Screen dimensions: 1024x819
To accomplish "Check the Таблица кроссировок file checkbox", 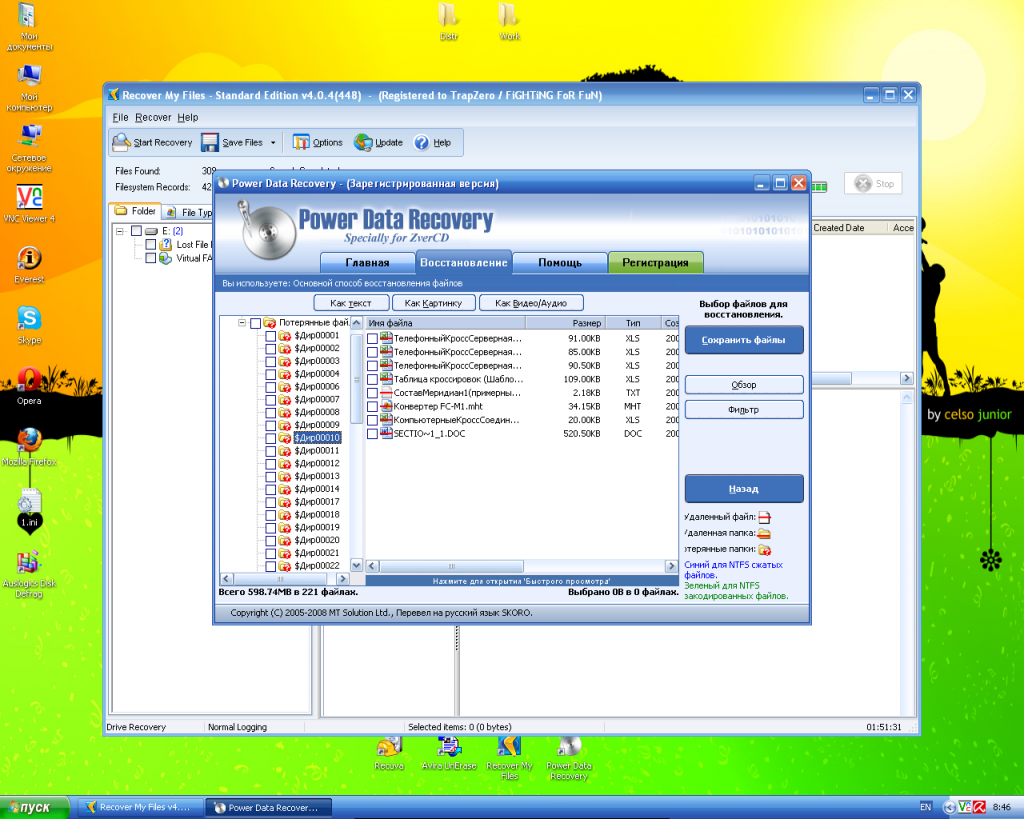I will pyautogui.click(x=372, y=379).
